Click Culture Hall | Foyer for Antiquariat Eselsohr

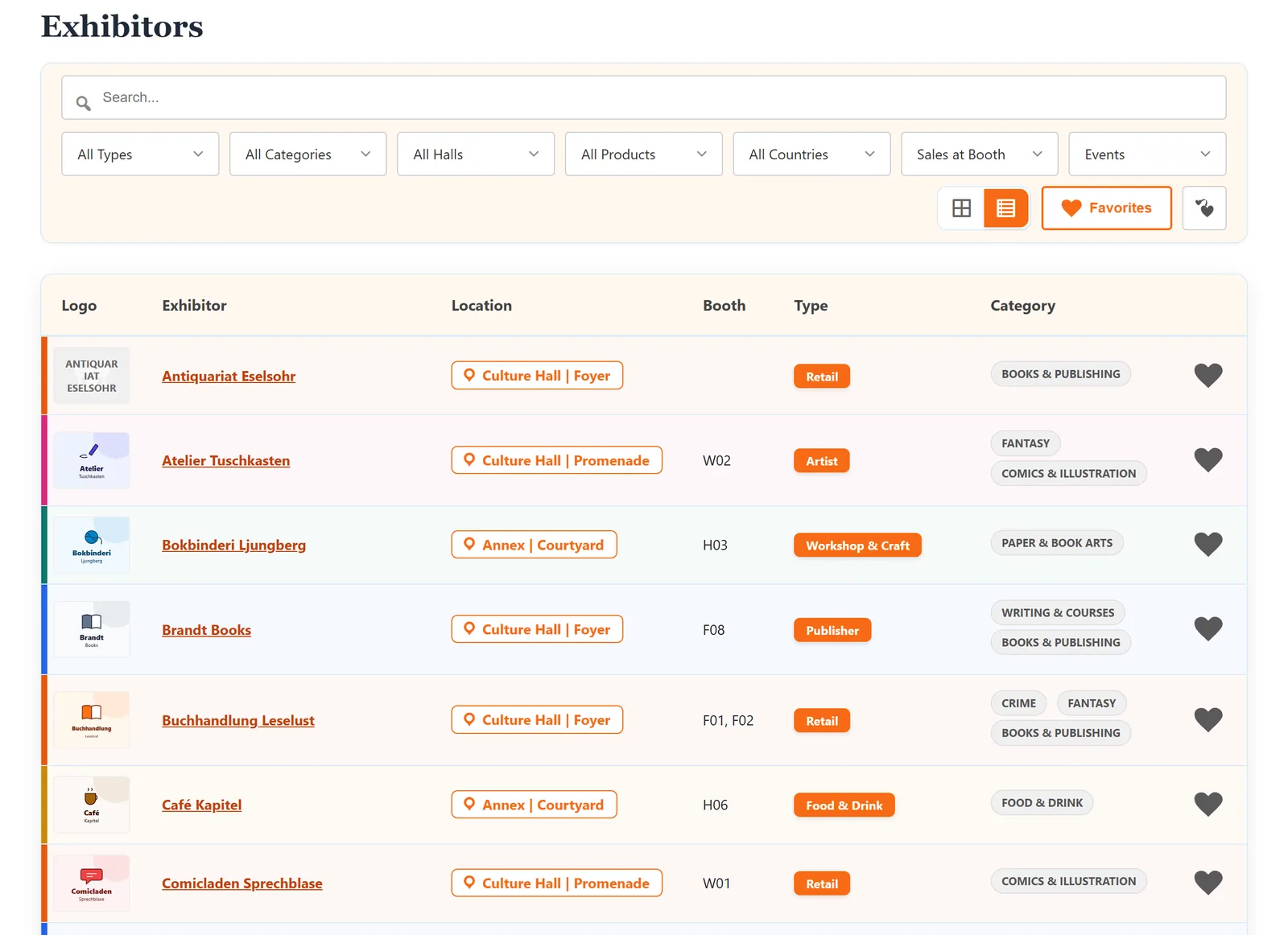(x=537, y=375)
